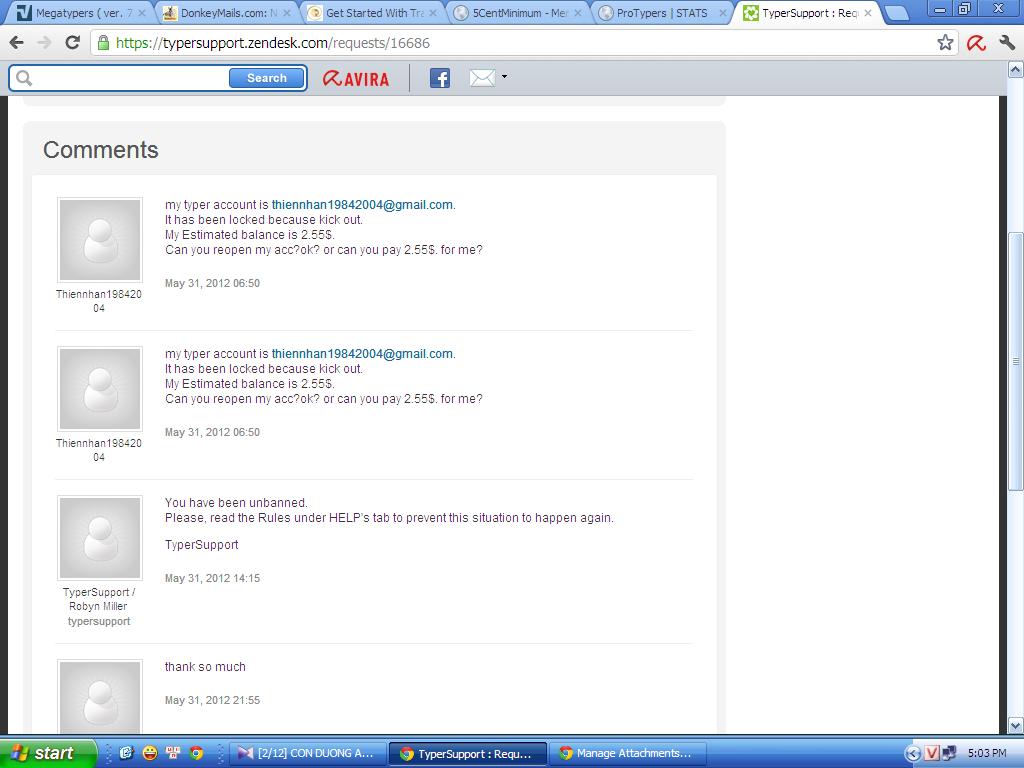
Task: Close the Megatypers tab
Action: point(141,13)
